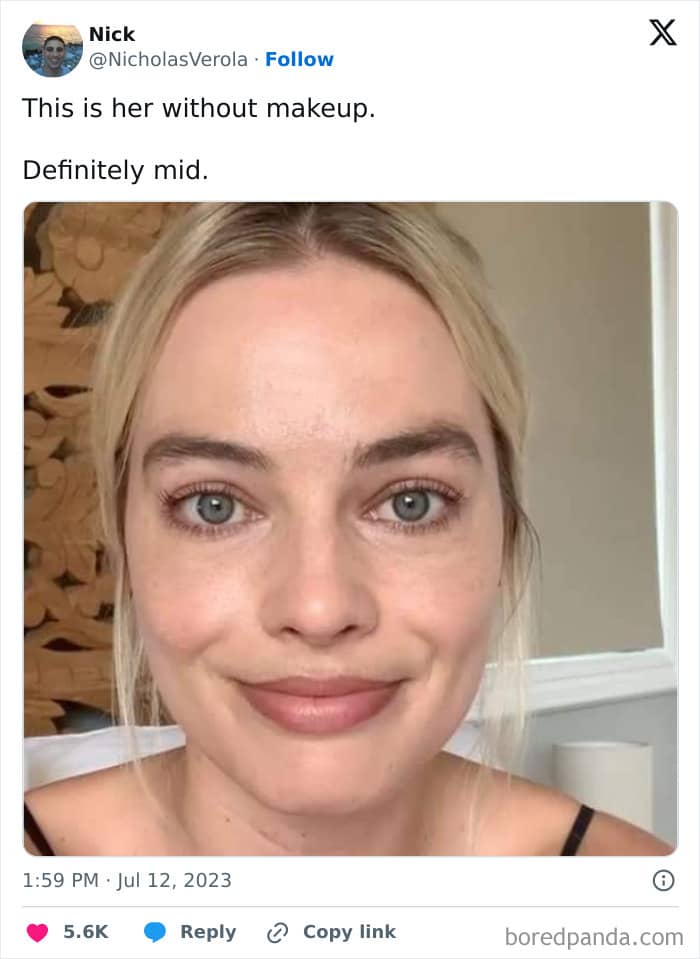The height and width of the screenshot is (959, 700).
Task: Click the Reply button label
Action: pyautogui.click(x=208, y=931)
